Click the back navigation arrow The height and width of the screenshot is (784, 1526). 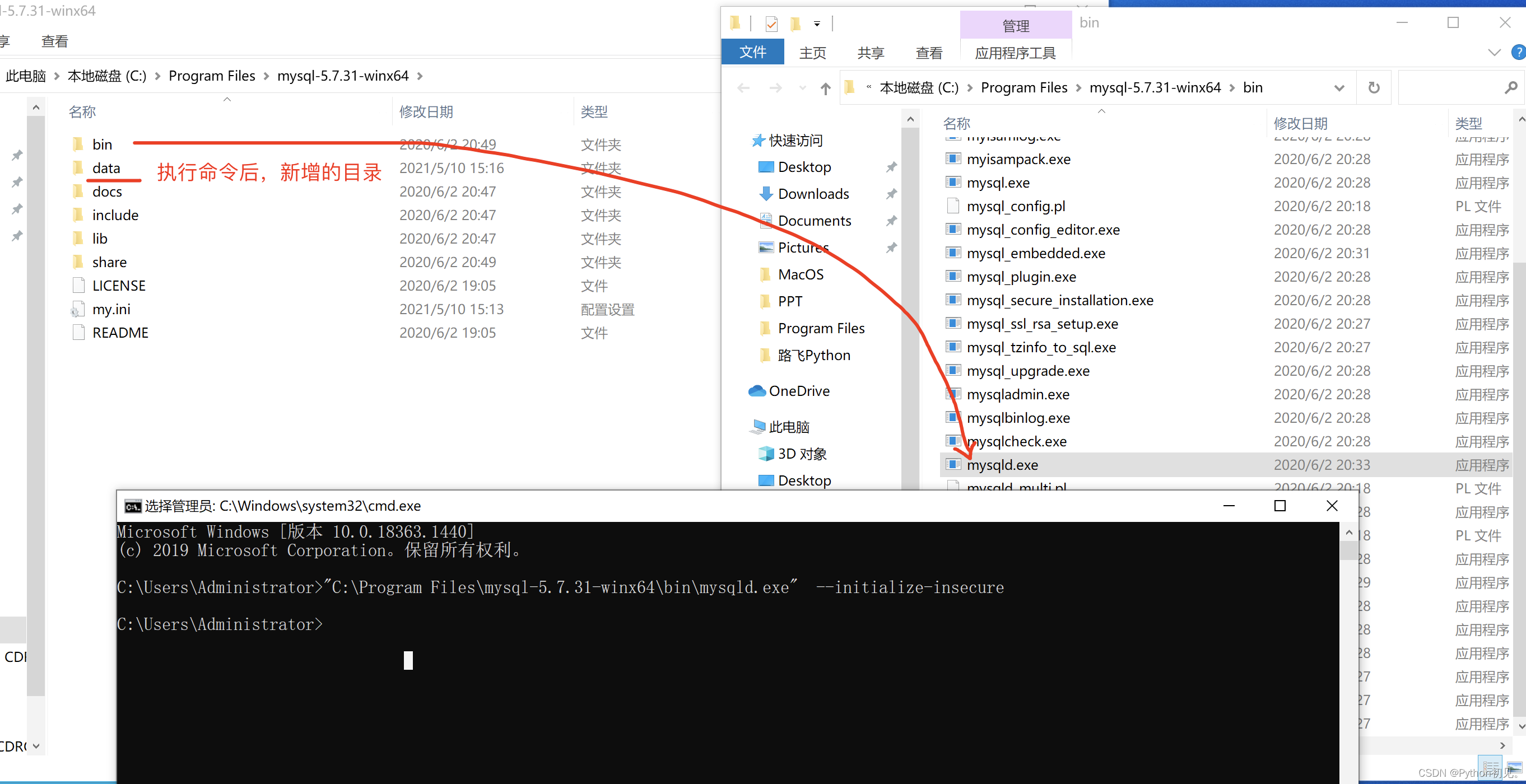(x=743, y=87)
